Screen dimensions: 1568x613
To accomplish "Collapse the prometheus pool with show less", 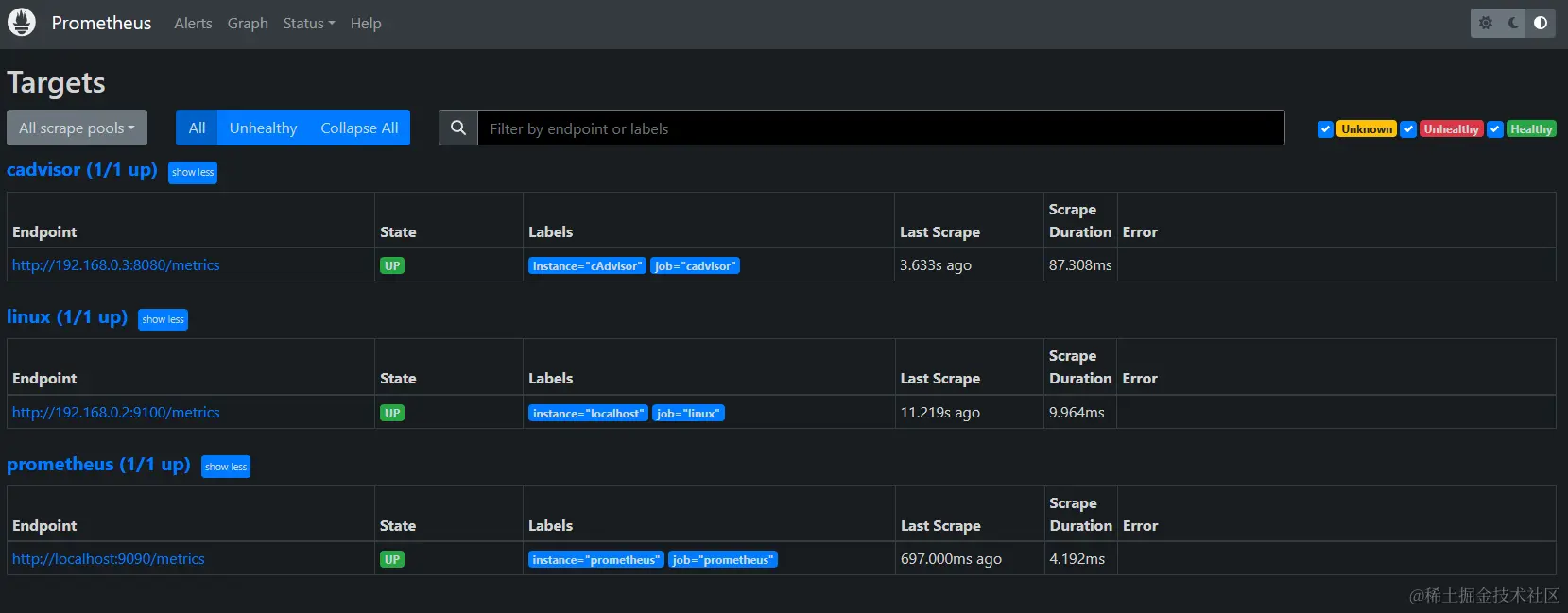I will pyautogui.click(x=226, y=467).
